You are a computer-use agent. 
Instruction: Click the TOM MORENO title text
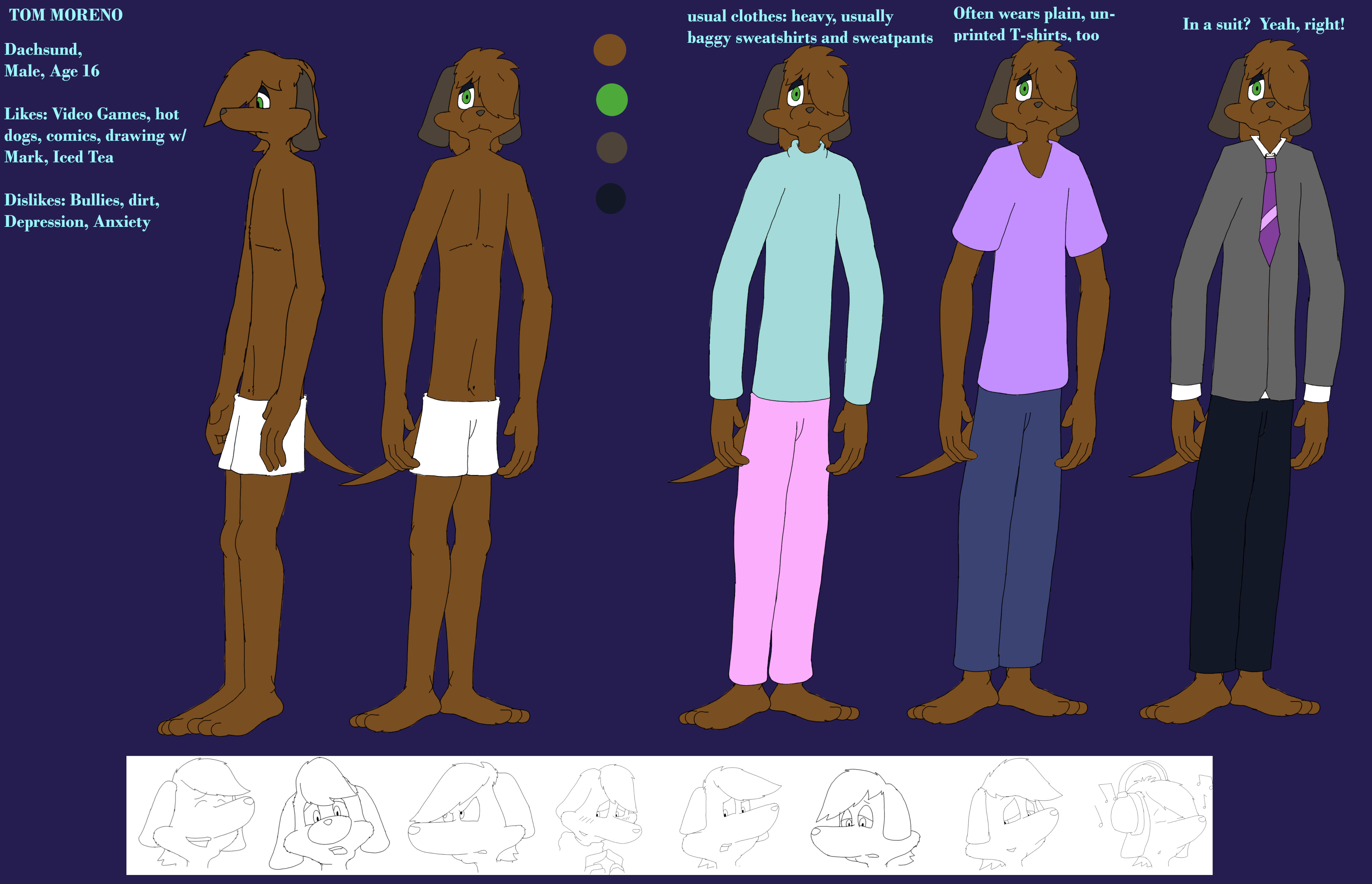65,15
